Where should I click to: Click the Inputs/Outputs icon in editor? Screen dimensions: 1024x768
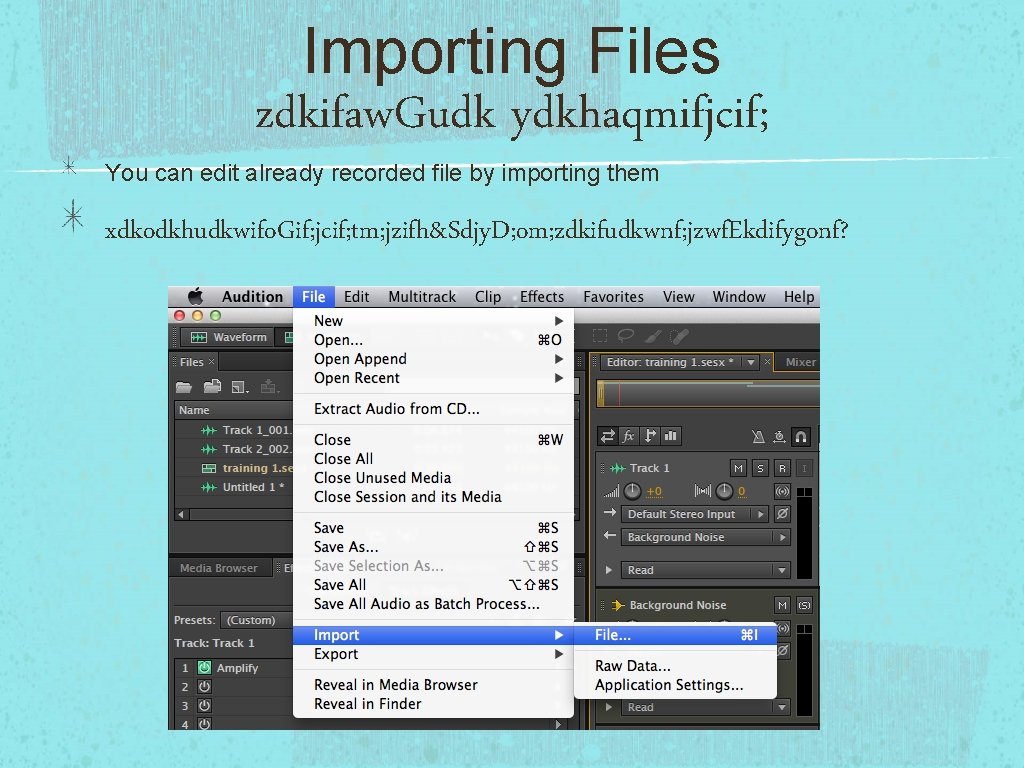tap(607, 436)
